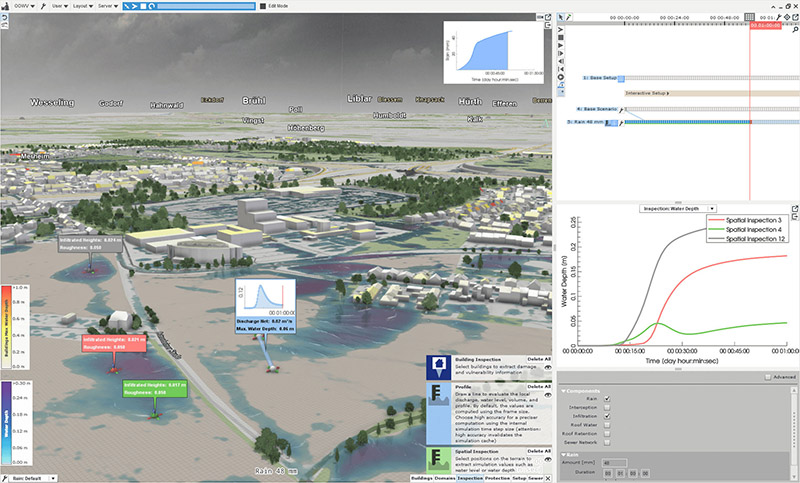
Task: Click the timeline target/center icon
Action: pos(787,17)
